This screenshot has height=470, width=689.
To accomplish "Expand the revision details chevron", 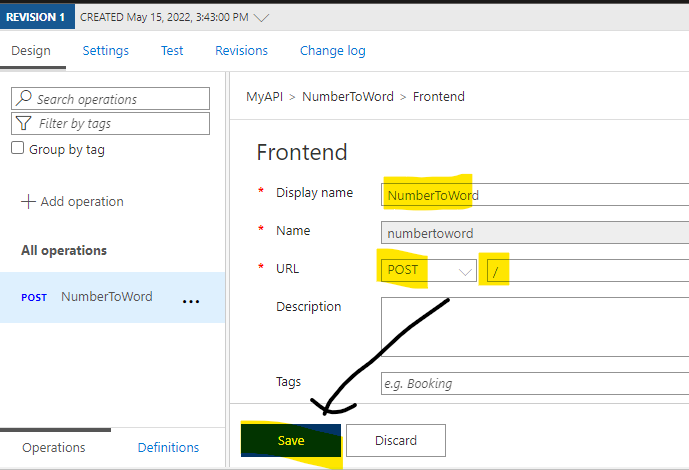I will (262, 18).
